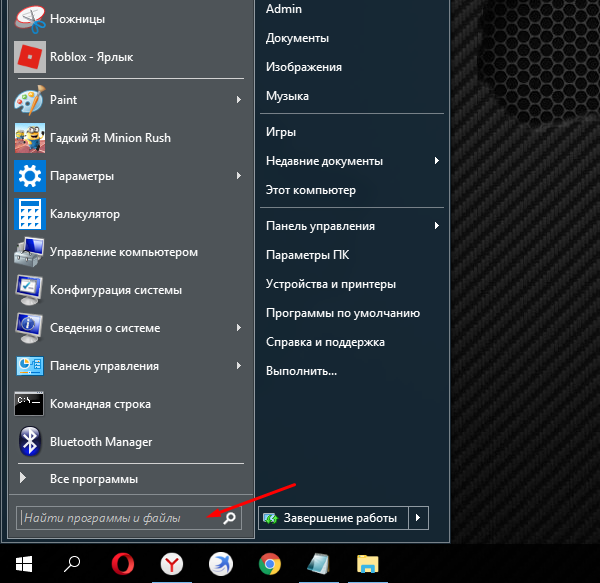The height and width of the screenshot is (583, 600).
Task: Expand the Сведения о системе submenu arrow
Action: [x=239, y=328]
